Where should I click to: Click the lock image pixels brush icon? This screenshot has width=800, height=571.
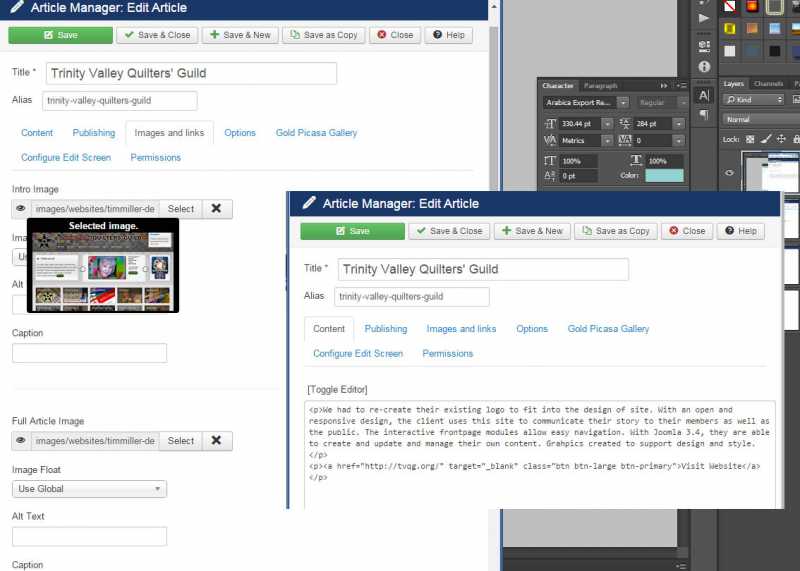coord(766,139)
